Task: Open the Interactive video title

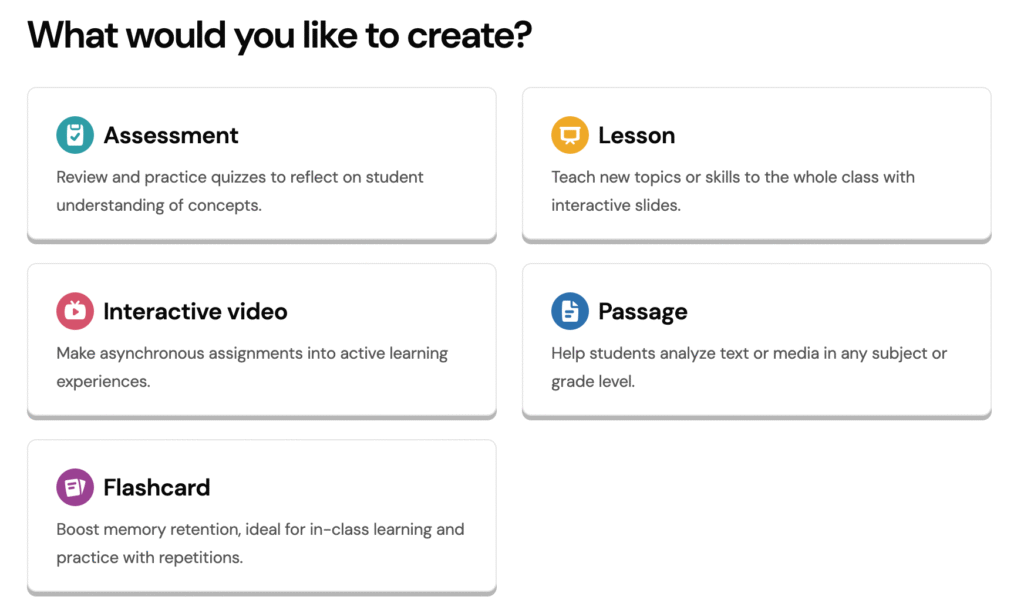Action: (x=195, y=311)
